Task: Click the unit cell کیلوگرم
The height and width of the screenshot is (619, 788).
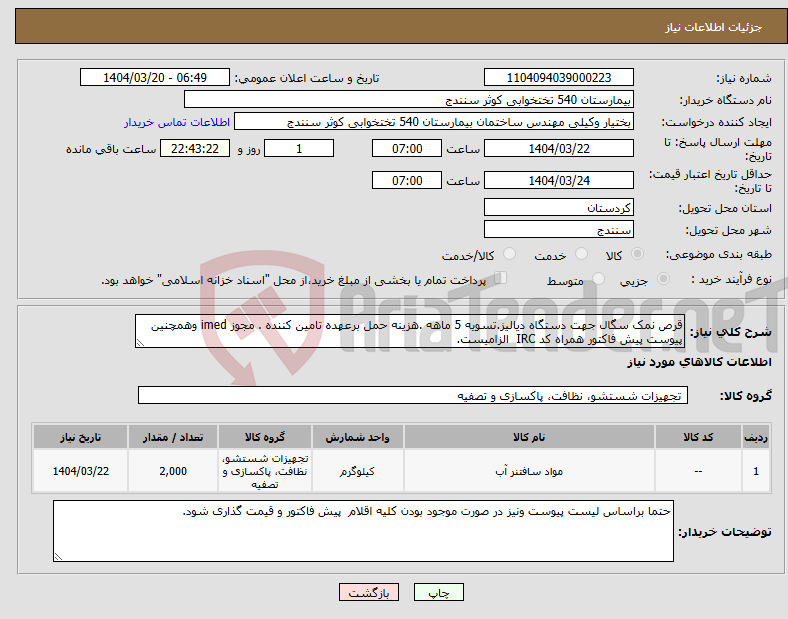Action: [x=357, y=471]
